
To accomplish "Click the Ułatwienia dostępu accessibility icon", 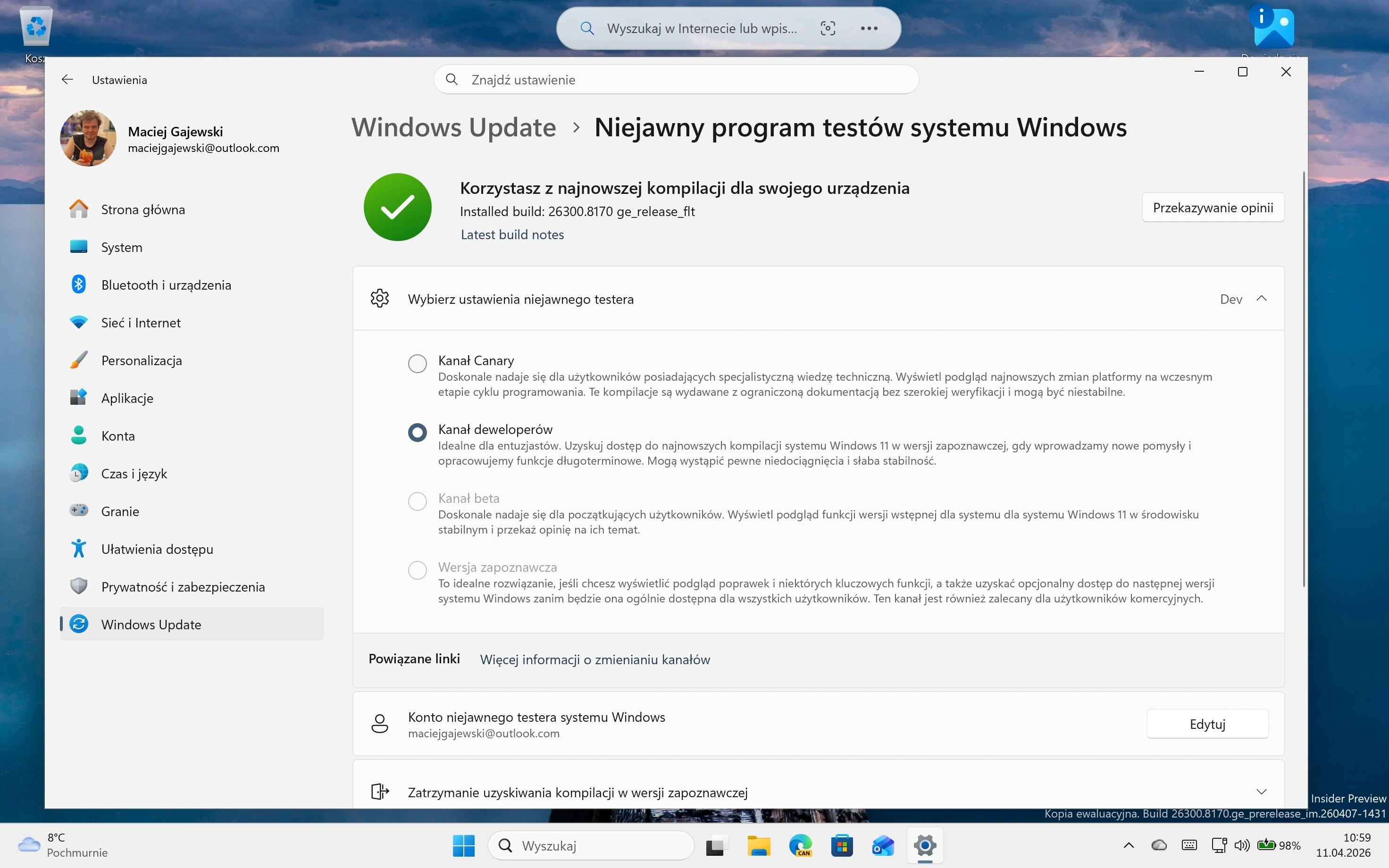I will click(x=79, y=548).
